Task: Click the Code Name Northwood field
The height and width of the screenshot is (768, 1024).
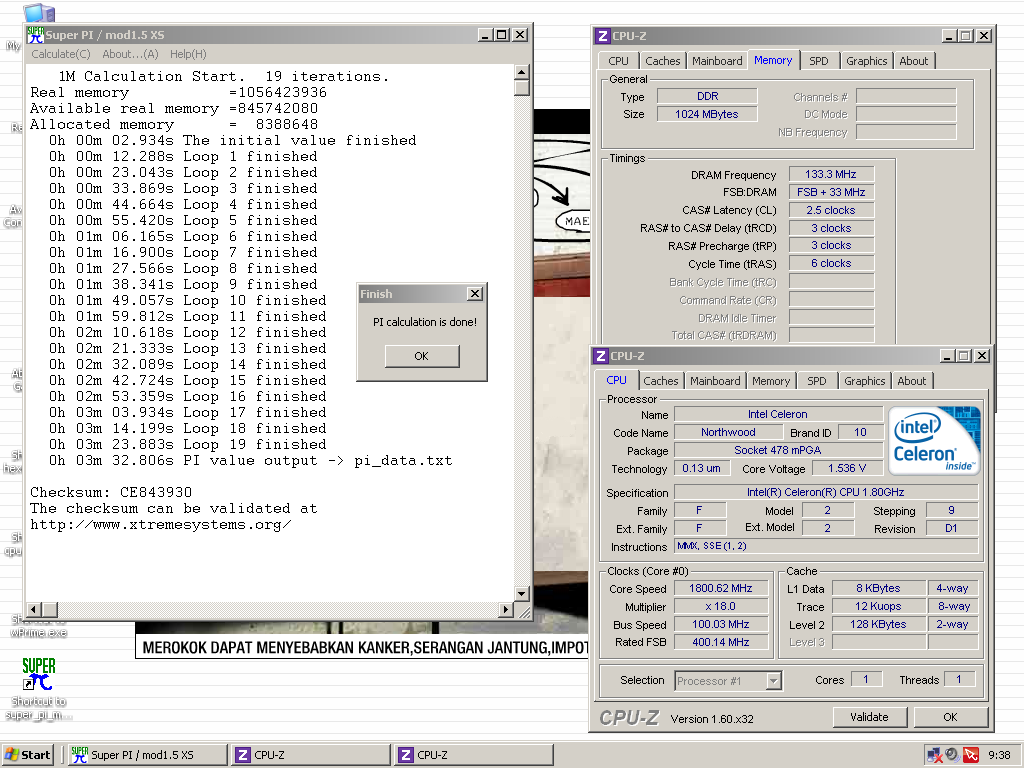Action: 728,432
